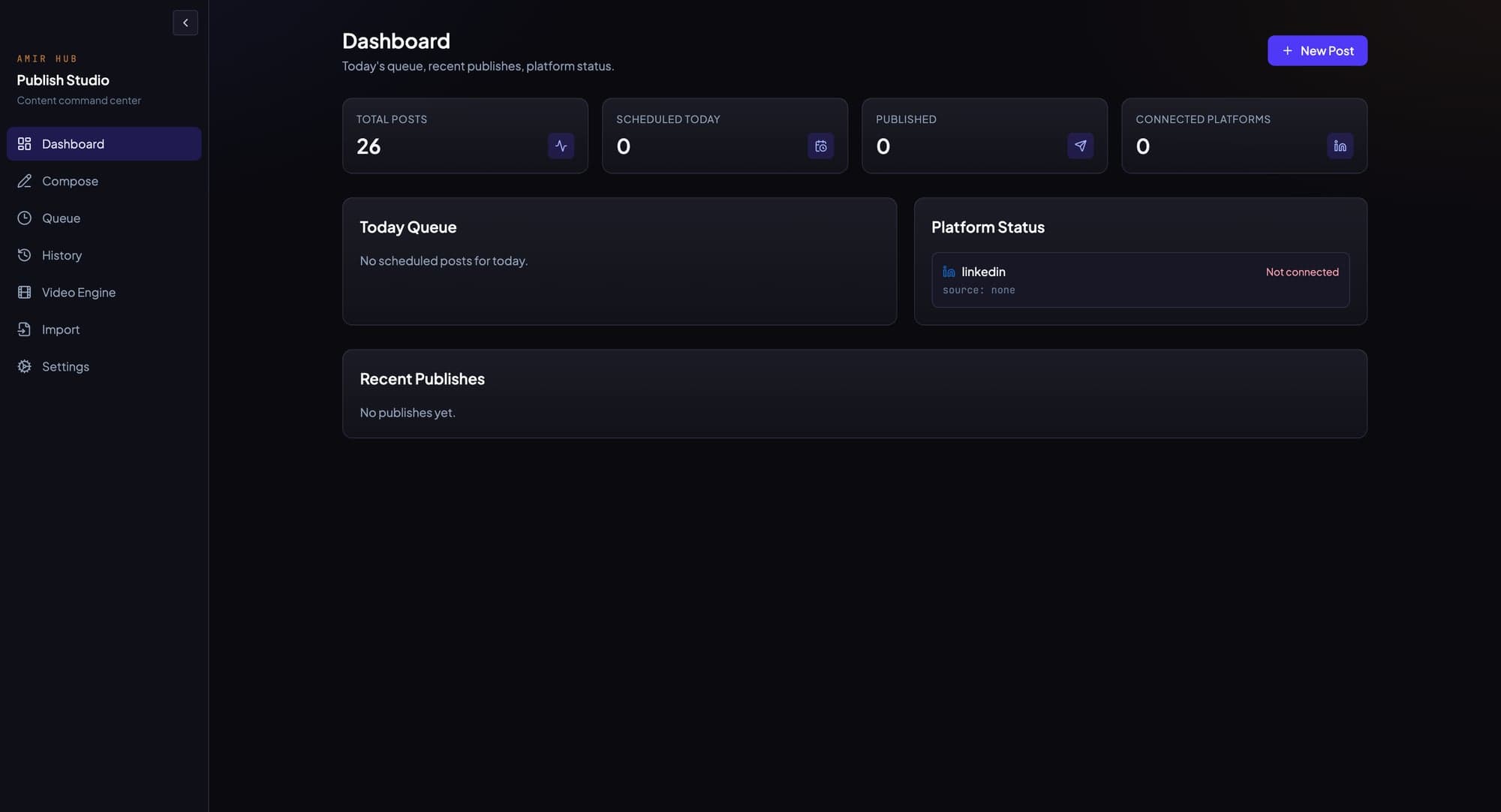
Task: Click the linkedin entry in Platform Status
Action: tap(1140, 279)
